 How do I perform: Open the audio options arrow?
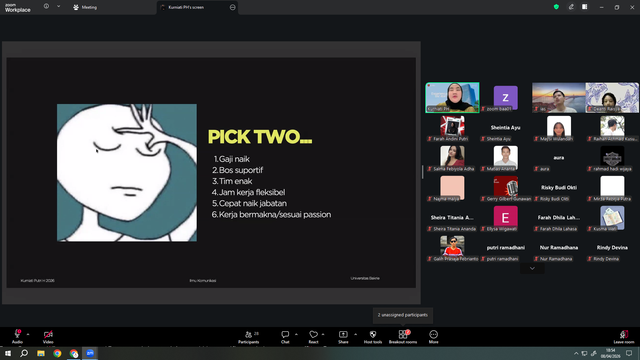28,334
